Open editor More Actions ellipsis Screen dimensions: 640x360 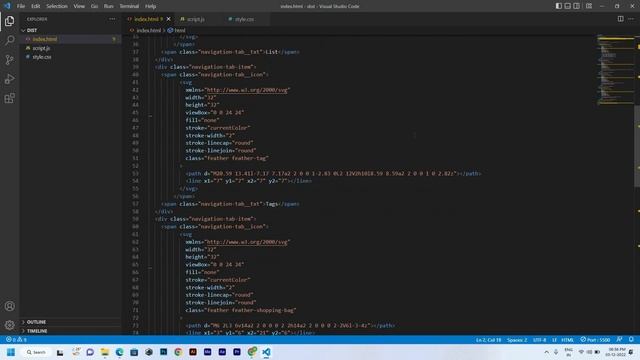coord(631,19)
